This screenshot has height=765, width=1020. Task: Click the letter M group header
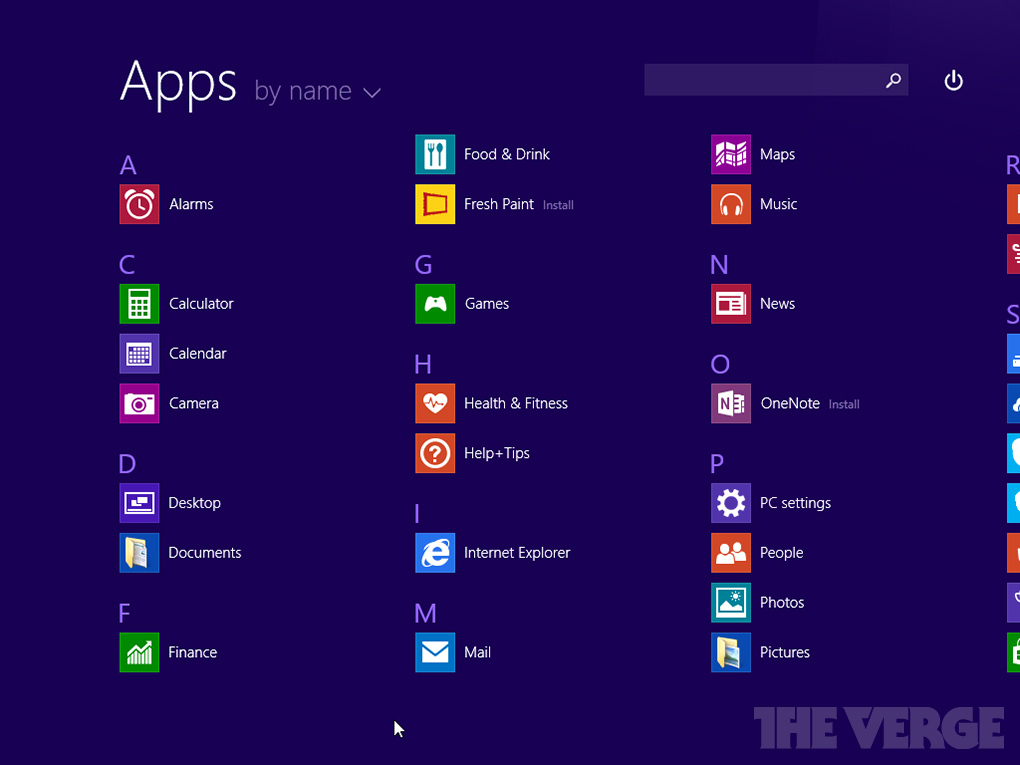click(x=425, y=613)
